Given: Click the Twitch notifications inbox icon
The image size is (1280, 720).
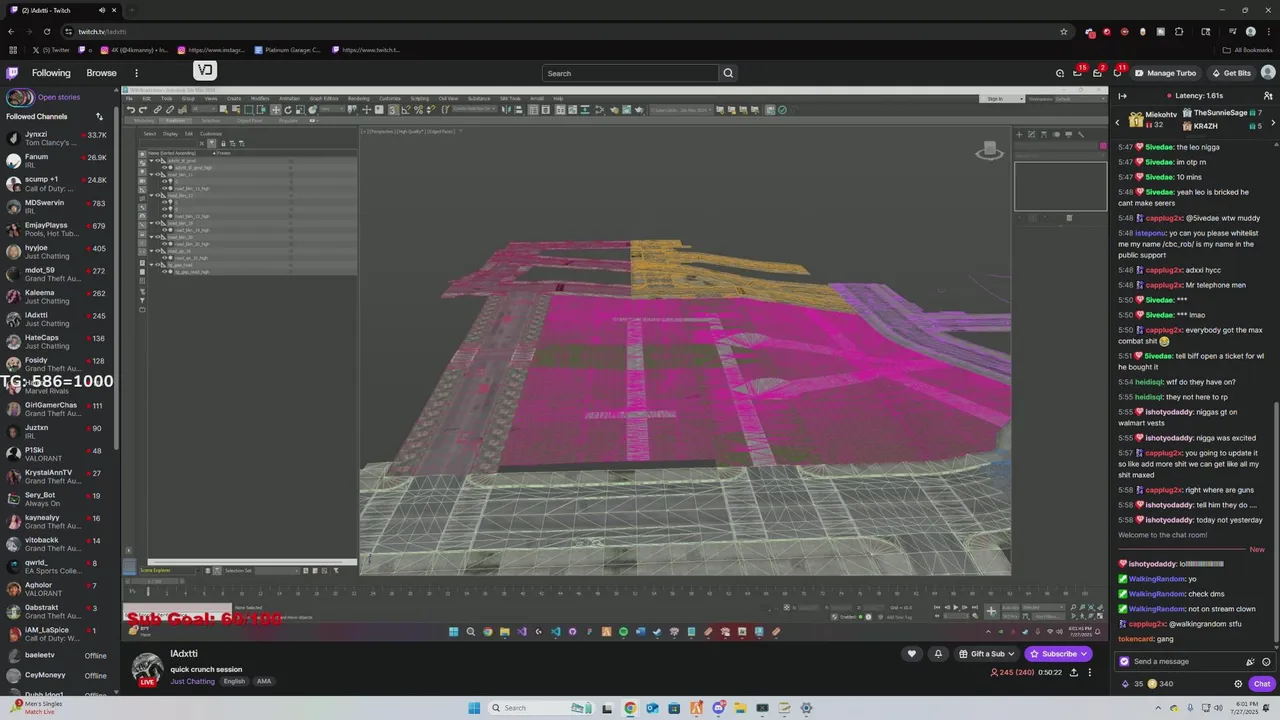Looking at the screenshot, I should coord(1097,73).
